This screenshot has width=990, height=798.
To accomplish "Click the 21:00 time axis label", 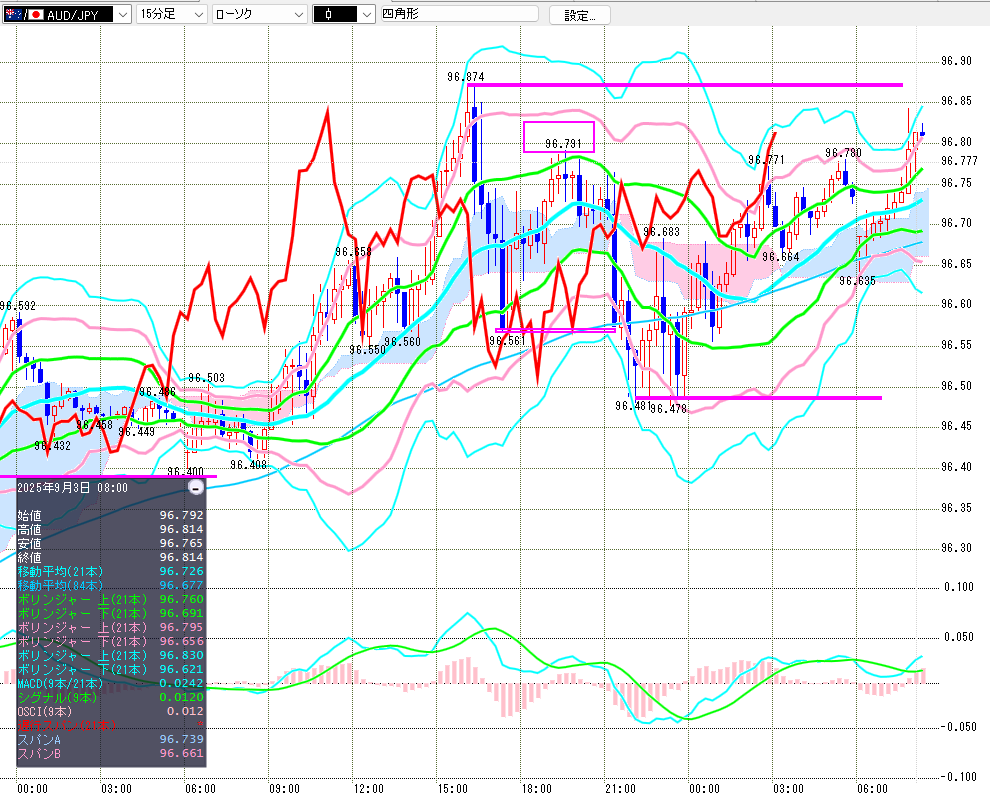I will [620, 789].
